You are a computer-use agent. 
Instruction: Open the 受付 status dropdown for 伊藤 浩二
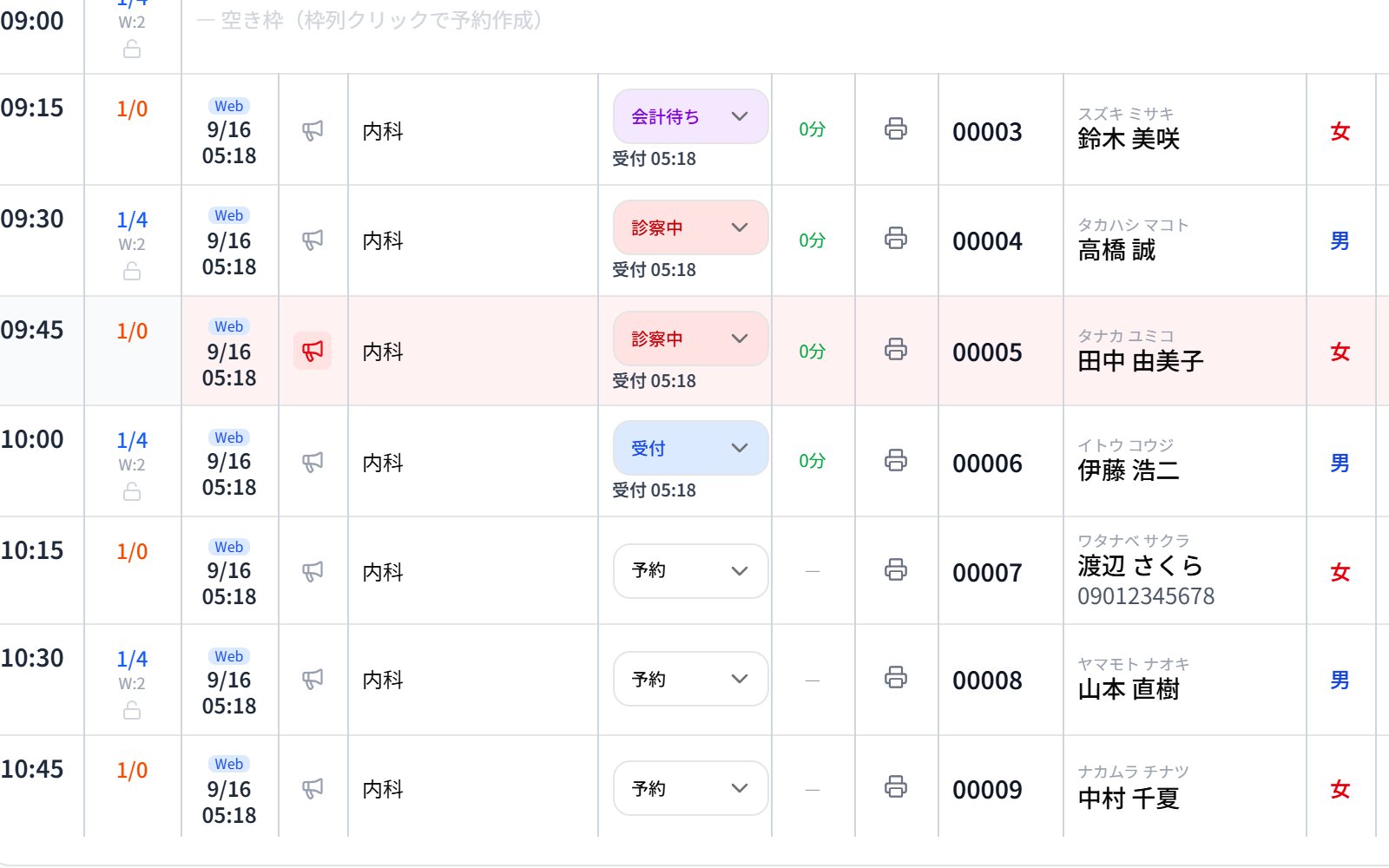pyautogui.click(x=691, y=448)
